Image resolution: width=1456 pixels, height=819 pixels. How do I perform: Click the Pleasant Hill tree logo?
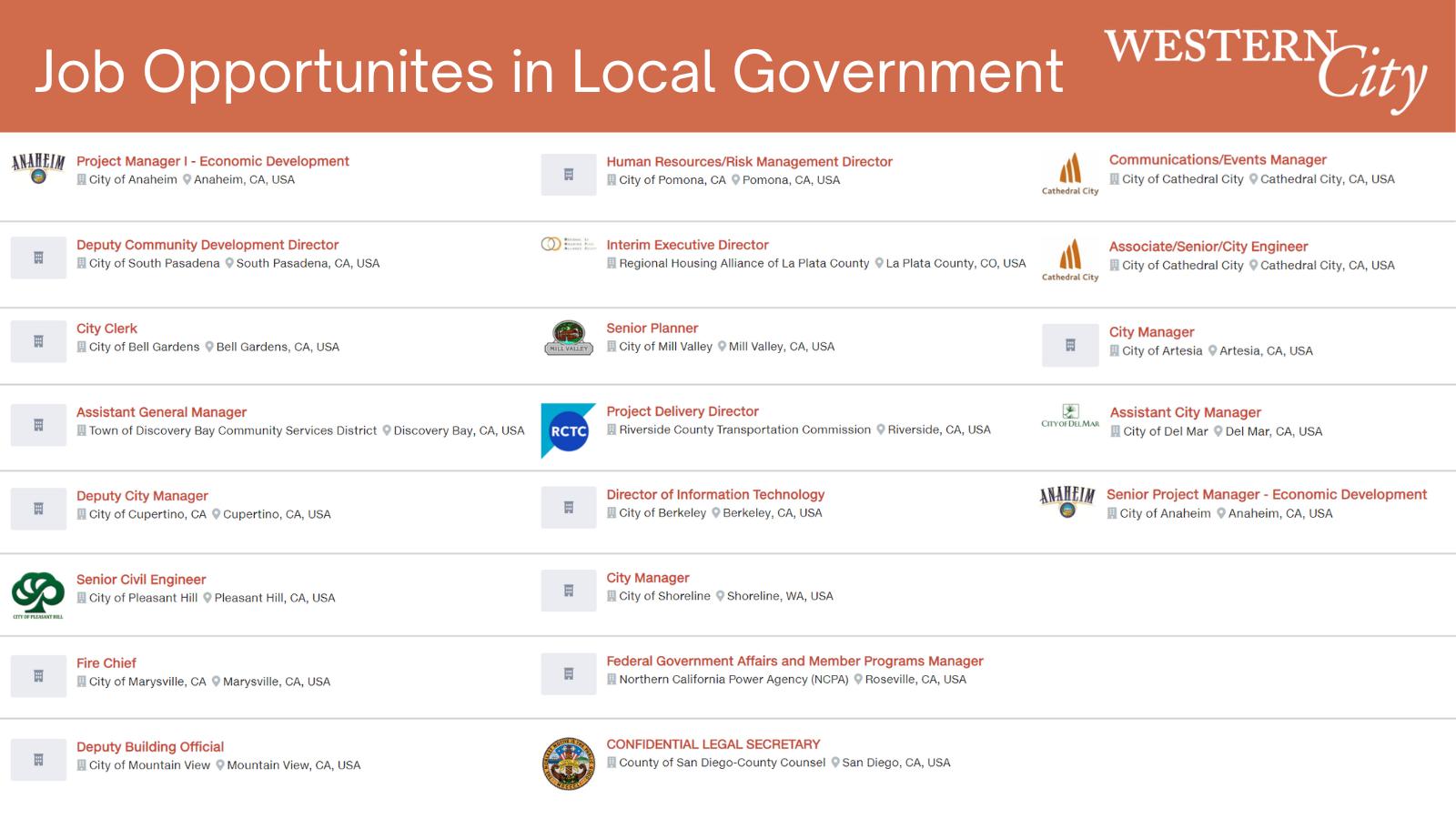pyautogui.click(x=38, y=596)
